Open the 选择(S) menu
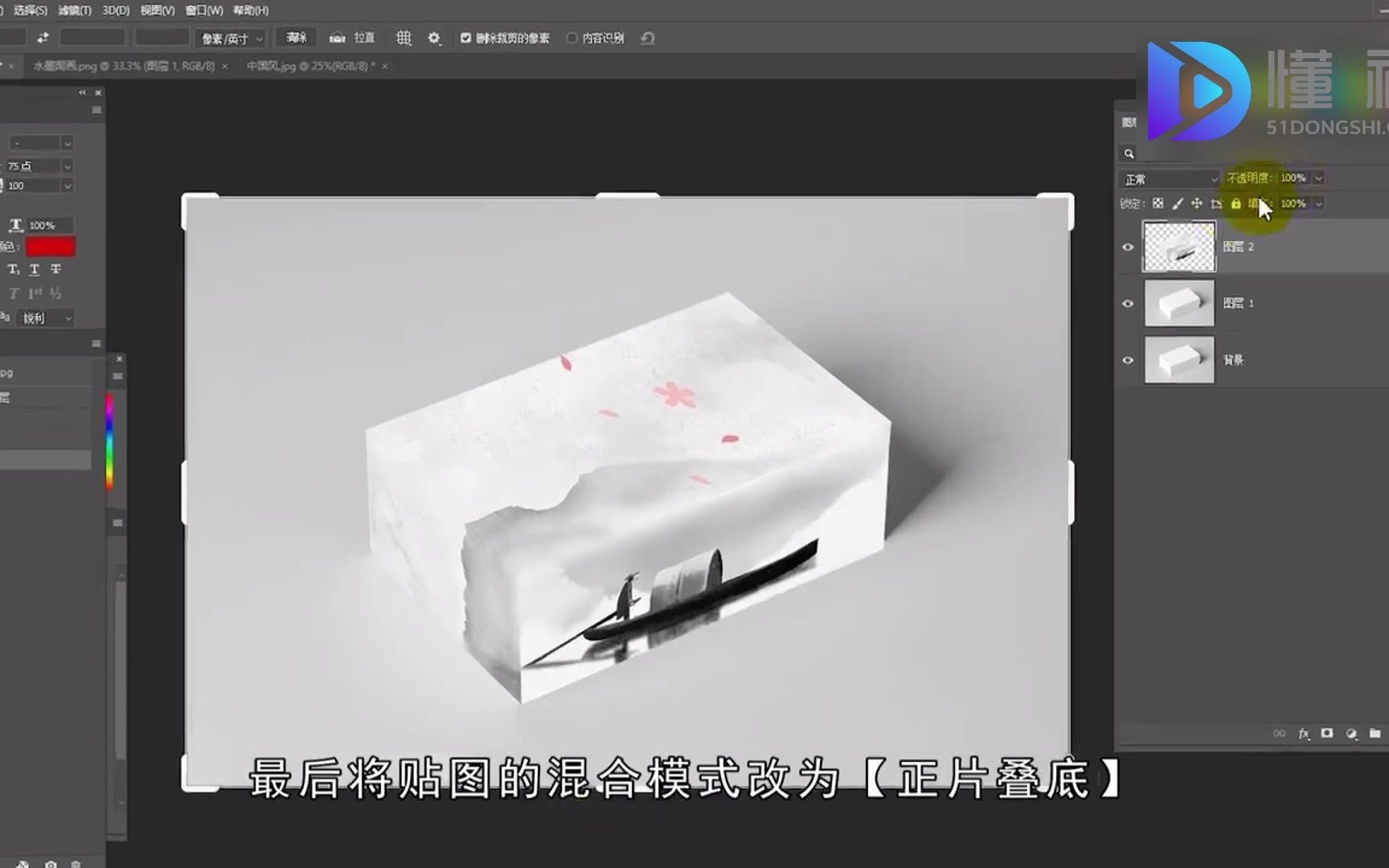Screen dimensions: 1389x868 tap(31, 10)
